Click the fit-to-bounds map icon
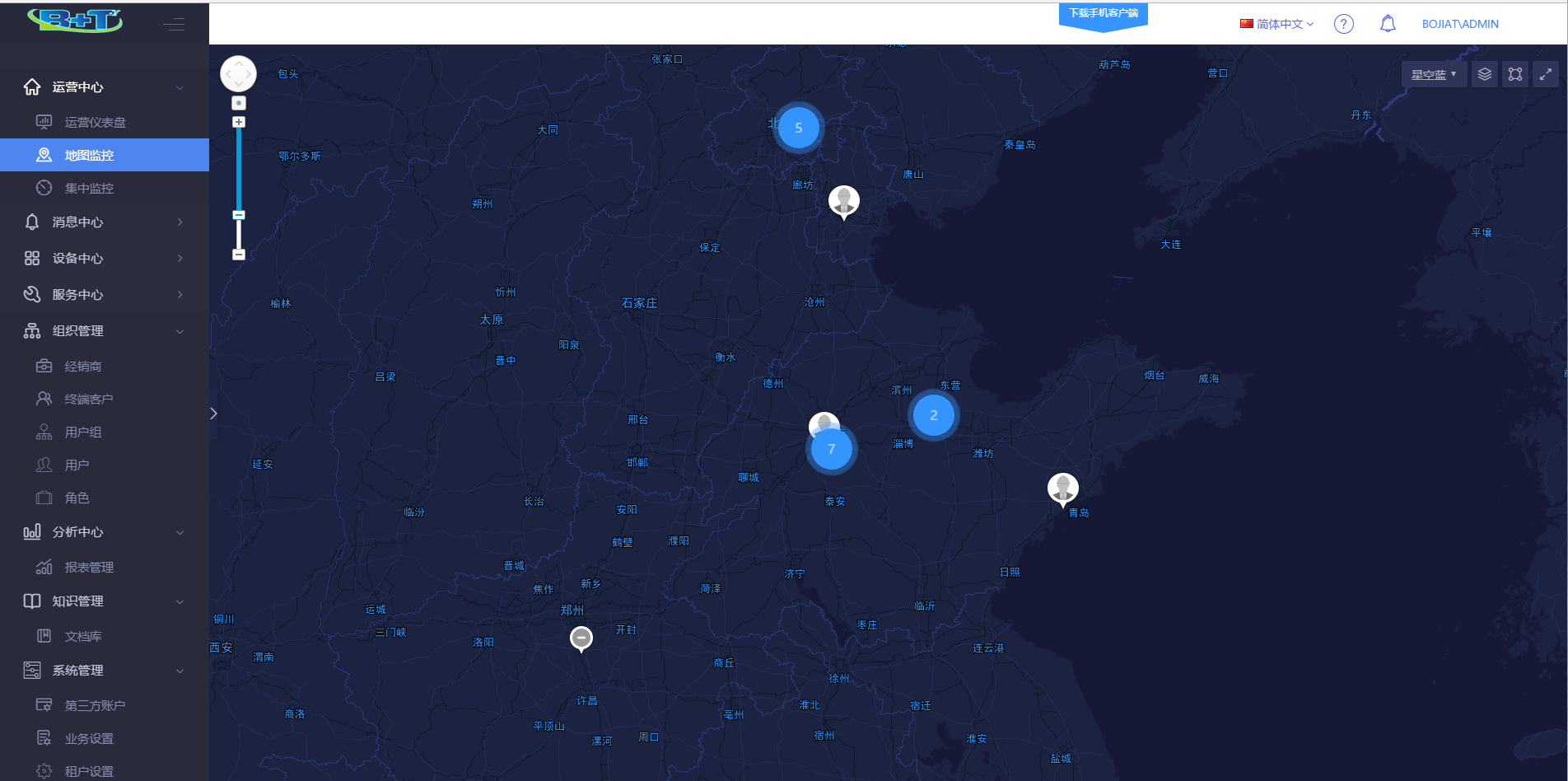This screenshot has height=781, width=1568. coord(1515,74)
